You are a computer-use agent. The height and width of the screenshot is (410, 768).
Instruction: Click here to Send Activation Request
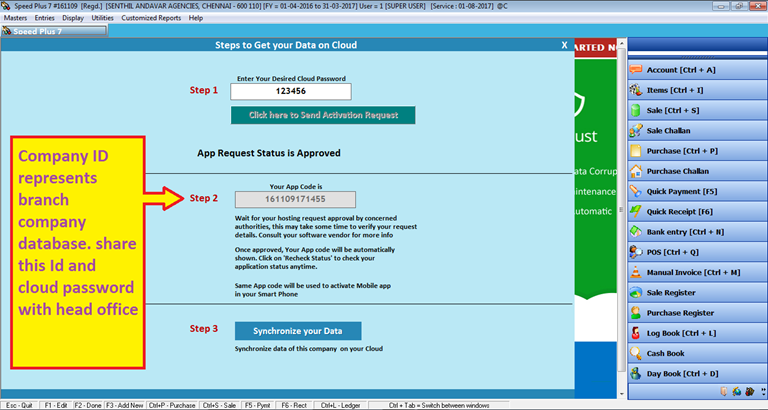pyautogui.click(x=323, y=115)
